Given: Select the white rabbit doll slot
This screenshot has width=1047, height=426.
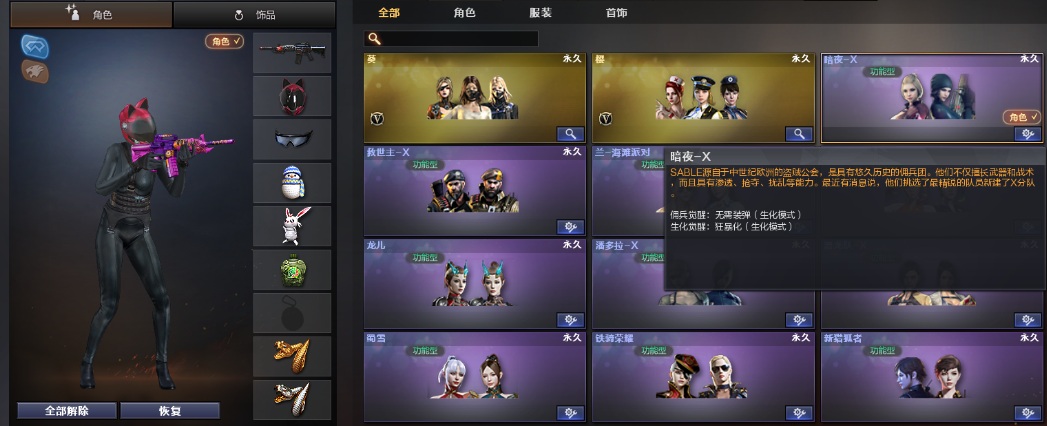Looking at the screenshot, I should coord(292,226).
